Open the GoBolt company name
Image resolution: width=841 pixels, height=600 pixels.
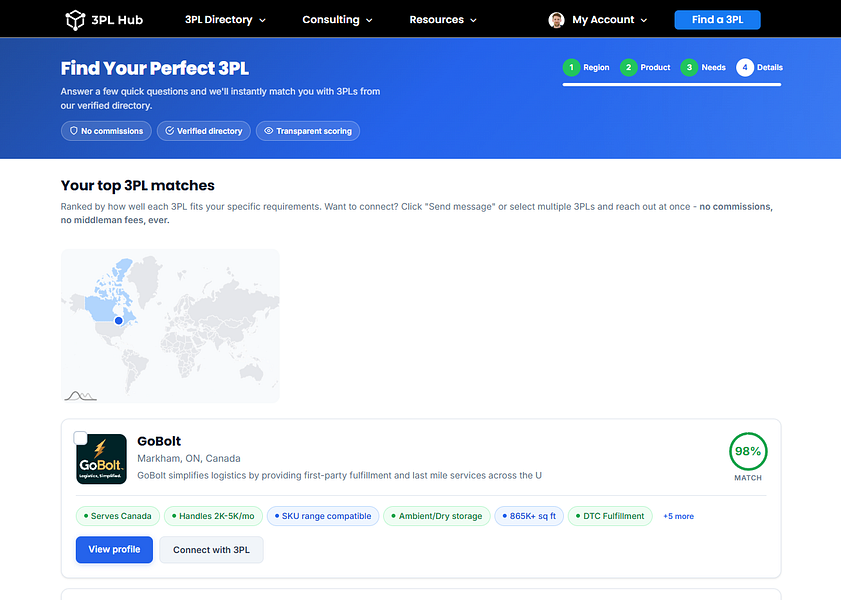[159, 441]
